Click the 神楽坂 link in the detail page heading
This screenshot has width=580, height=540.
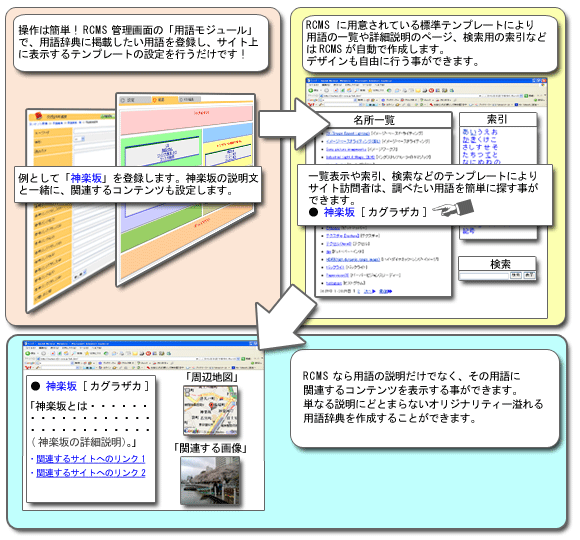(x=61, y=386)
